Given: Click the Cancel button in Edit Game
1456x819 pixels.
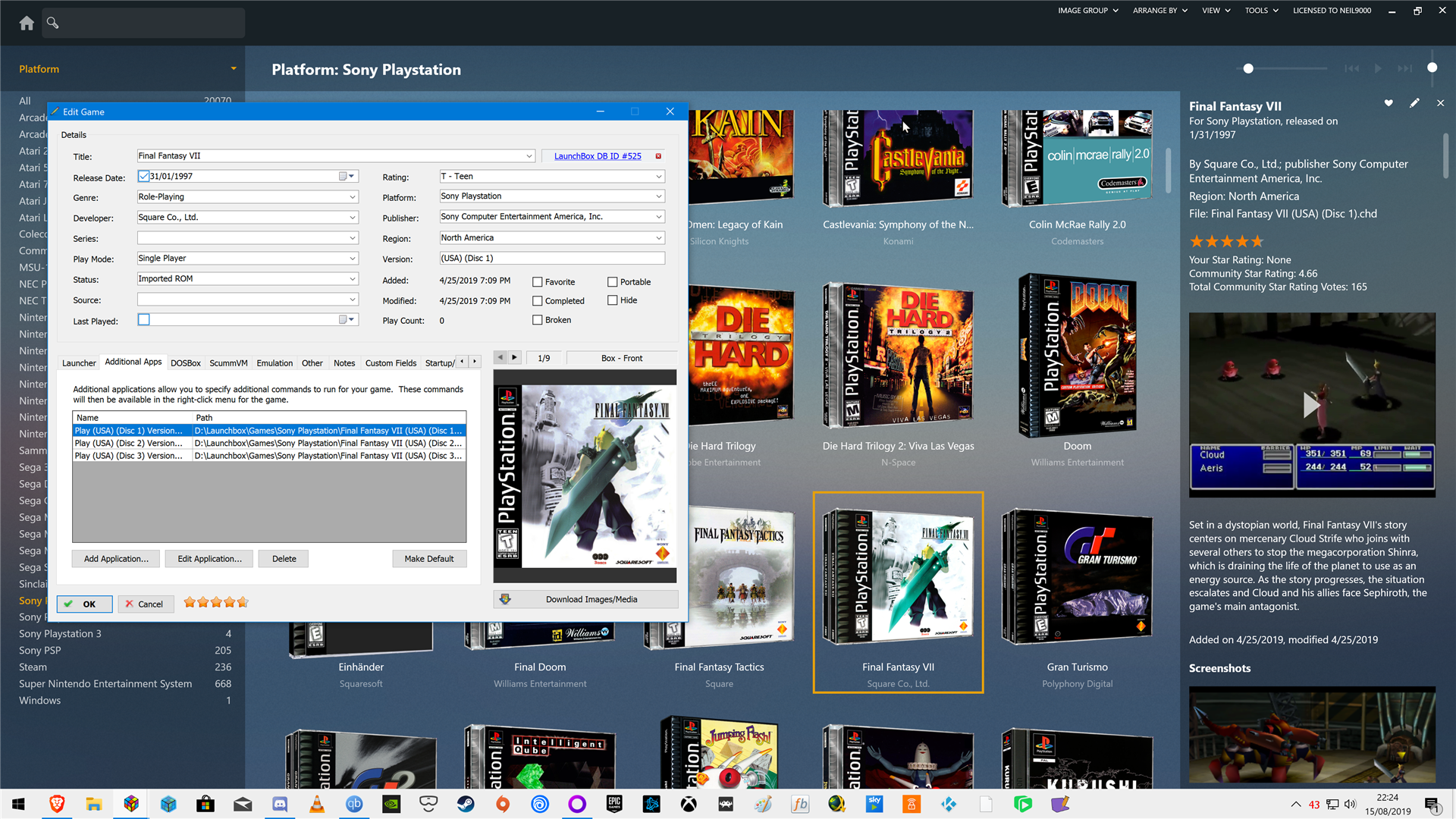Looking at the screenshot, I should point(146,604).
